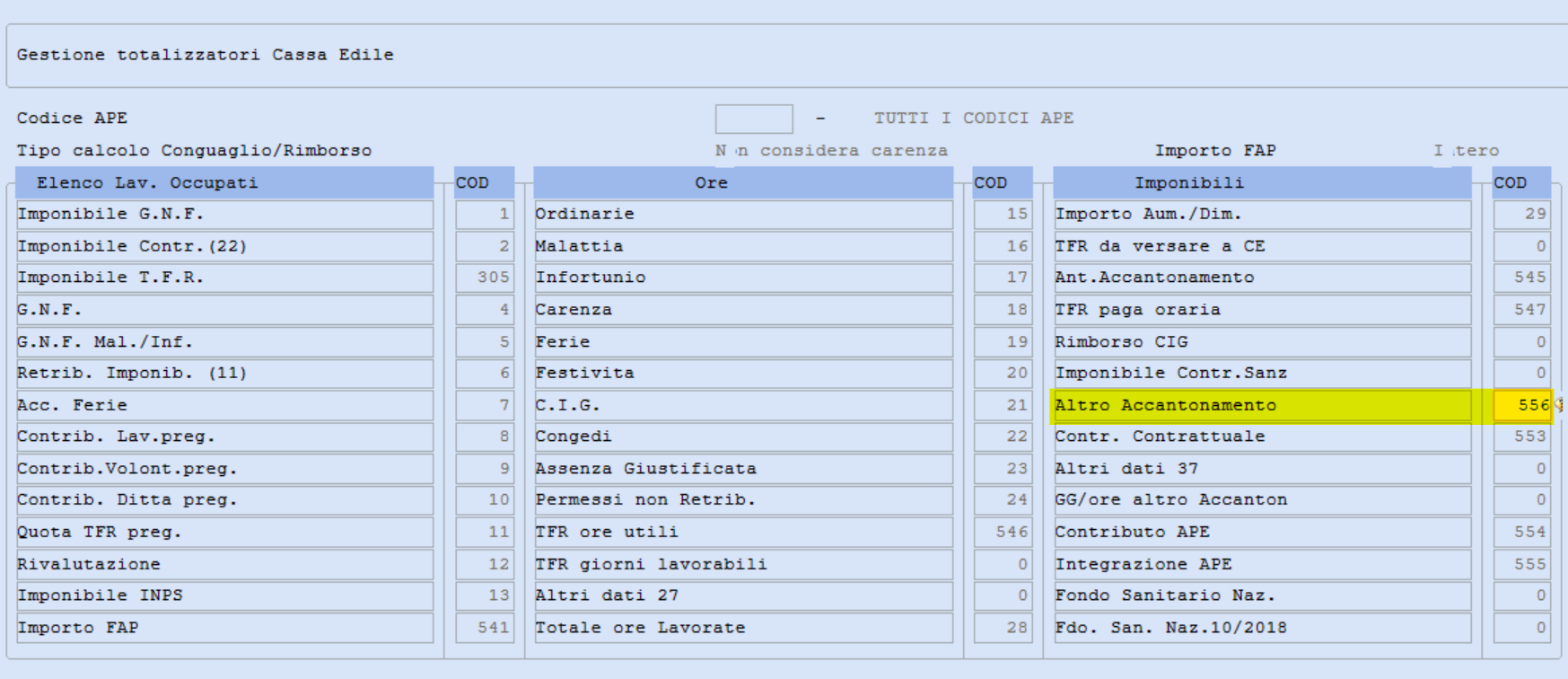Click the Imponibile Contr.(22) row label

(x=224, y=246)
